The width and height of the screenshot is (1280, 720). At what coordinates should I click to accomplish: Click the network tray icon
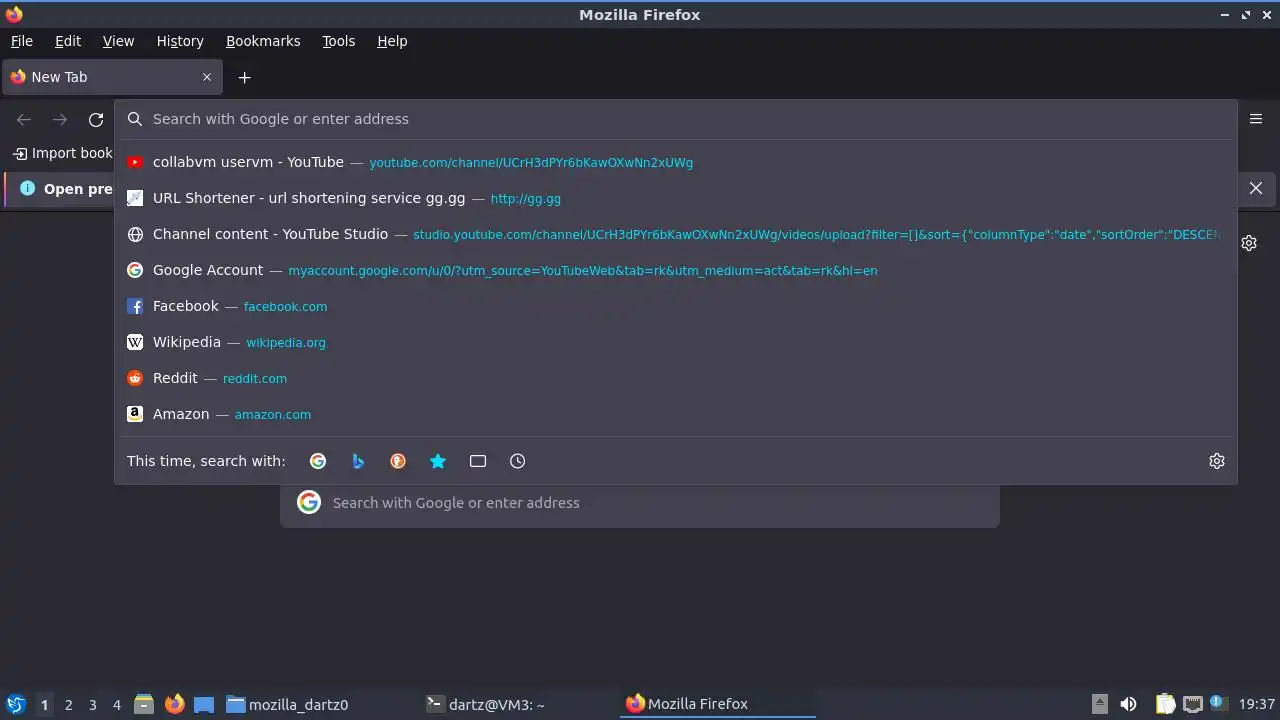point(1192,704)
